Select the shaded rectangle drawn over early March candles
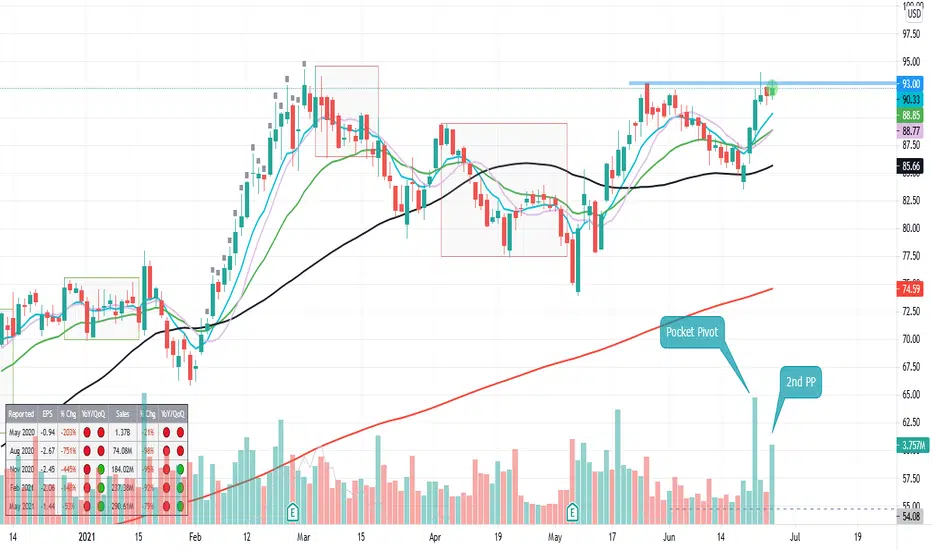This screenshot has width=932, height=550. point(347,111)
